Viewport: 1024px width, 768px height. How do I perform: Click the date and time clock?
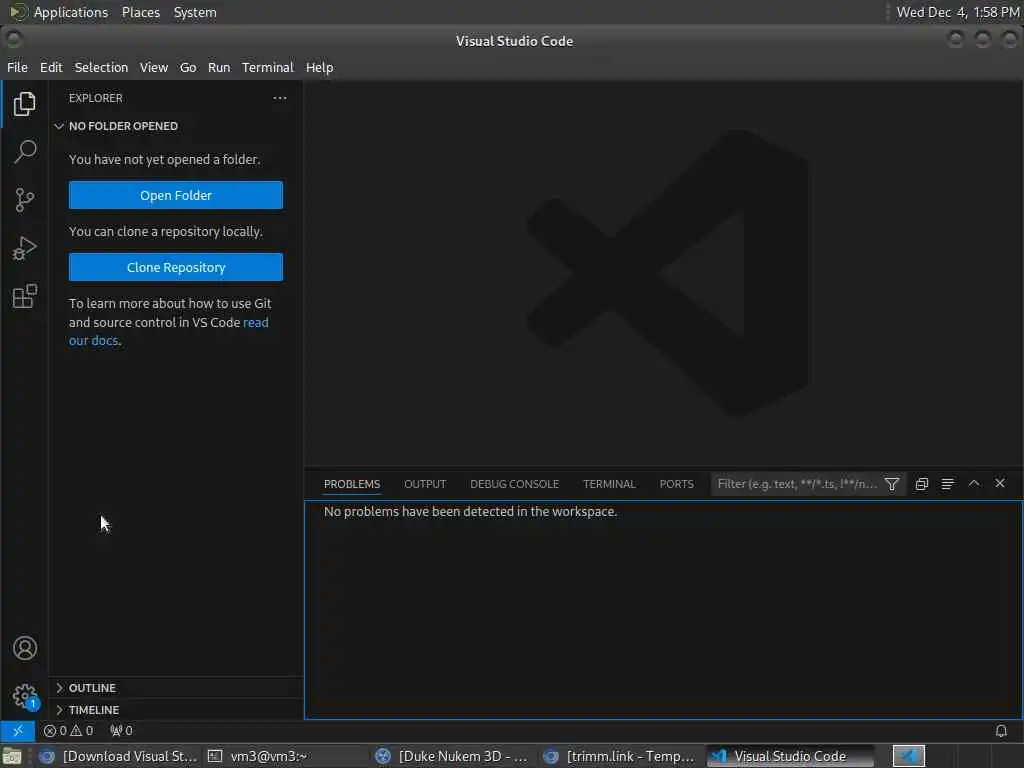click(x=957, y=12)
